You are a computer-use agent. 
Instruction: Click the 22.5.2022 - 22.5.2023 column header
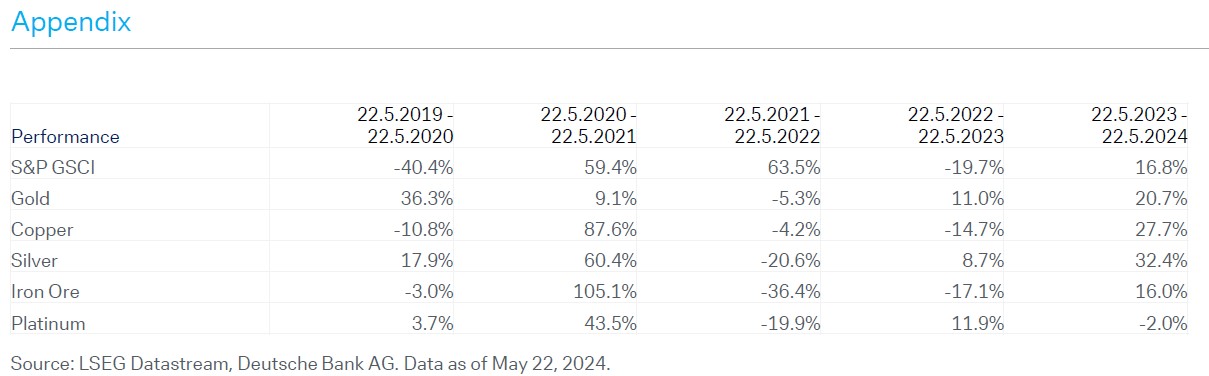coord(956,126)
